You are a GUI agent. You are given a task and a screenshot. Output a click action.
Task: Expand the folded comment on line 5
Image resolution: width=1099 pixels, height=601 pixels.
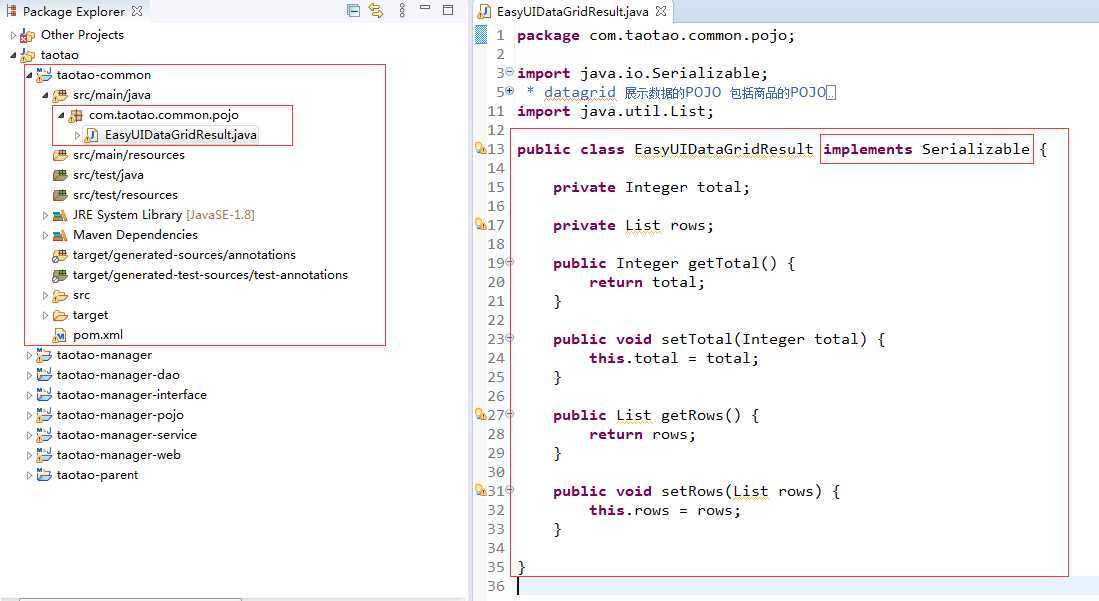510,91
